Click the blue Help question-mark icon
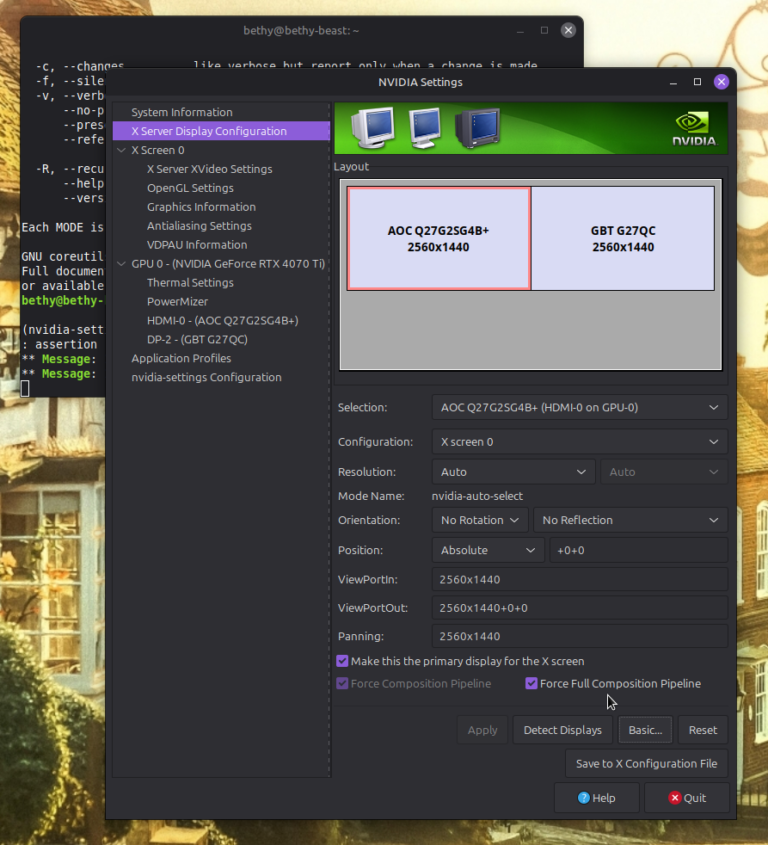Image resolution: width=768 pixels, height=845 pixels. click(x=584, y=798)
